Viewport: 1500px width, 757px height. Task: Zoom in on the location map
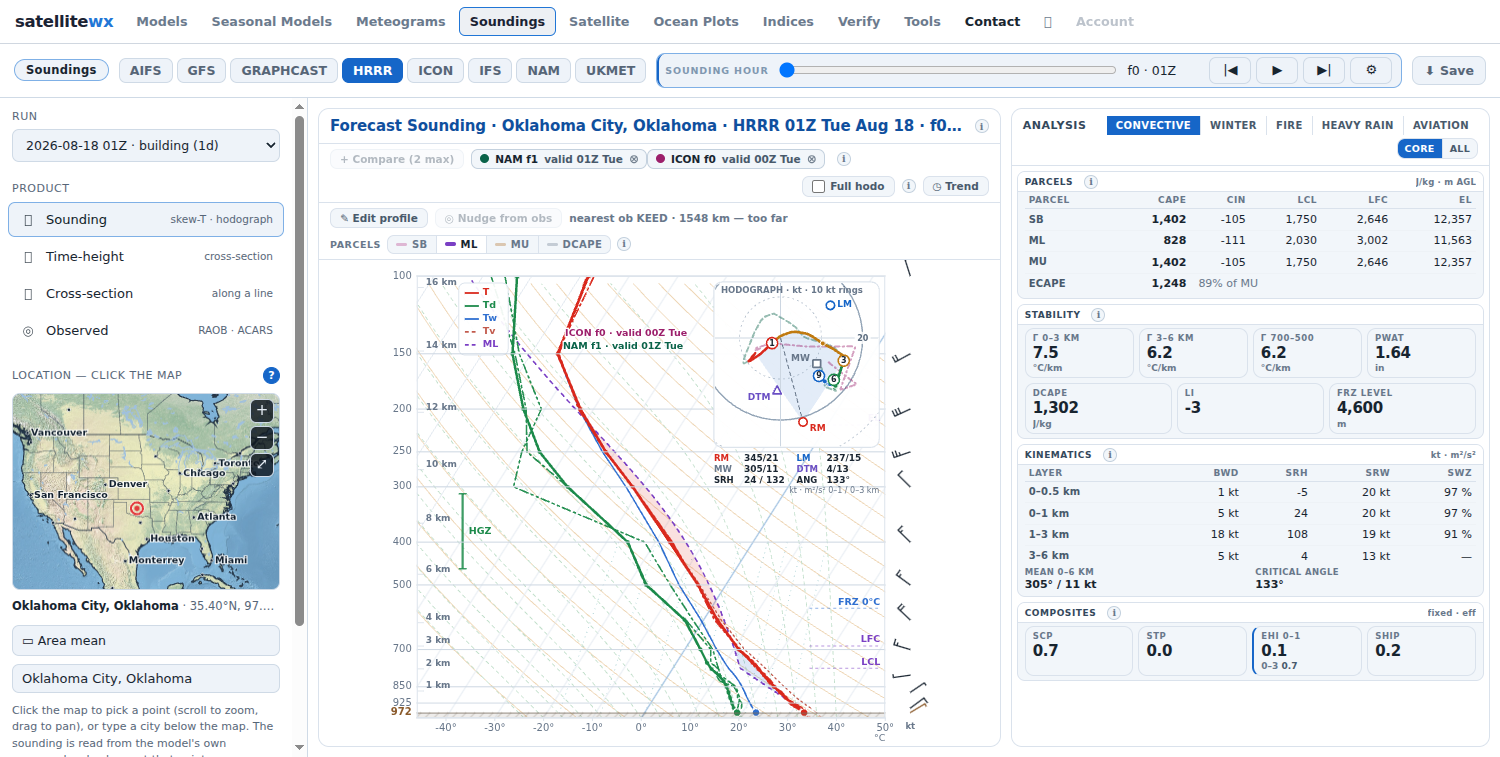click(x=262, y=410)
